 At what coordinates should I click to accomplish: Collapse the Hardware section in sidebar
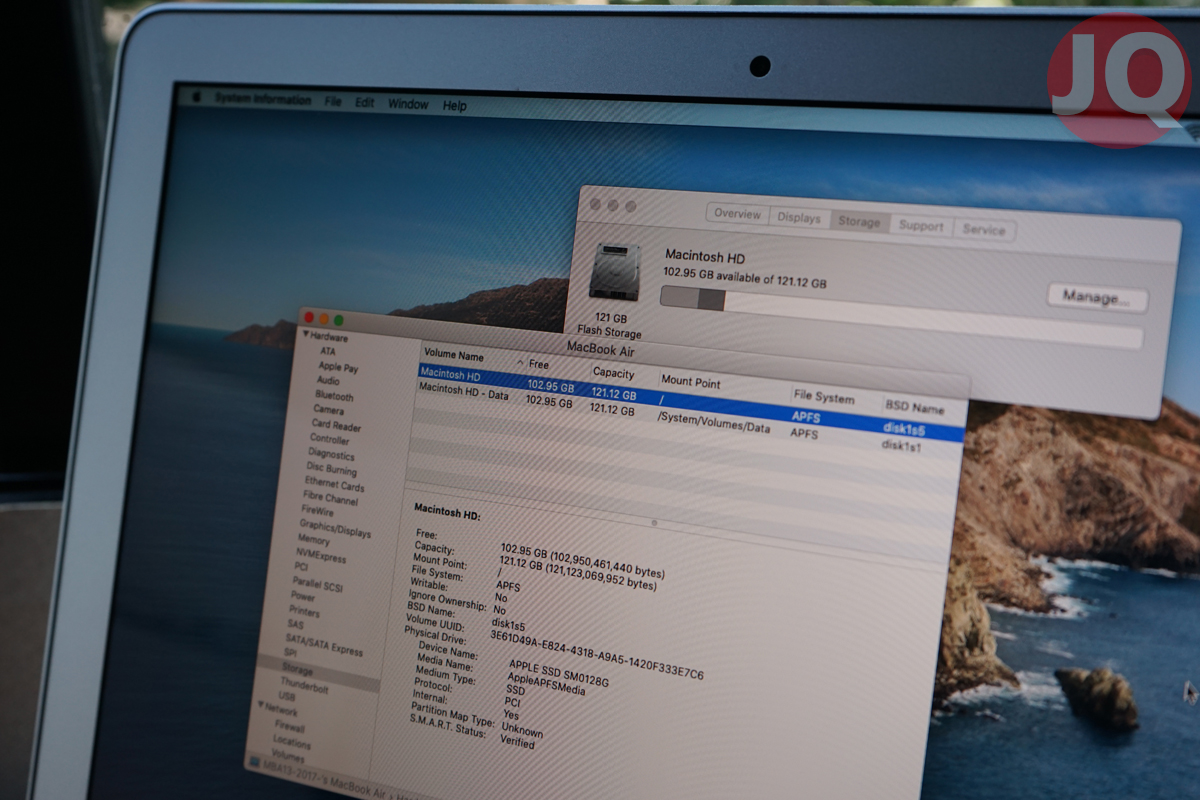(306, 335)
